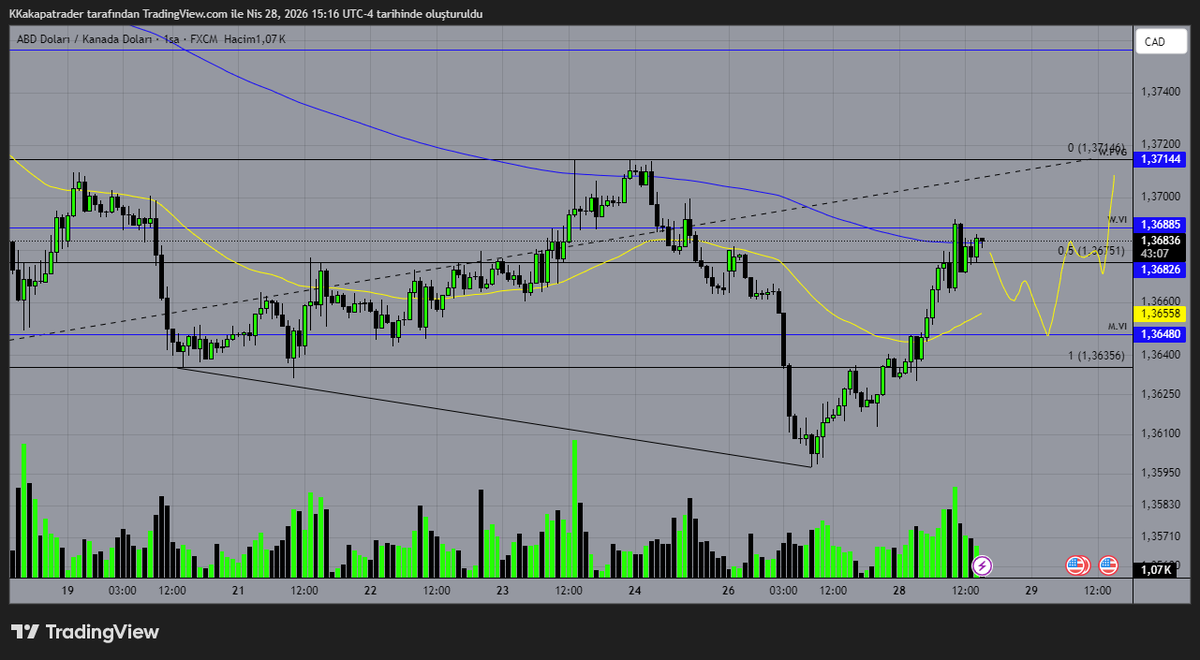The width and height of the screenshot is (1200, 660).
Task: Click the 1,37400 price axis value
Action: point(1161,92)
